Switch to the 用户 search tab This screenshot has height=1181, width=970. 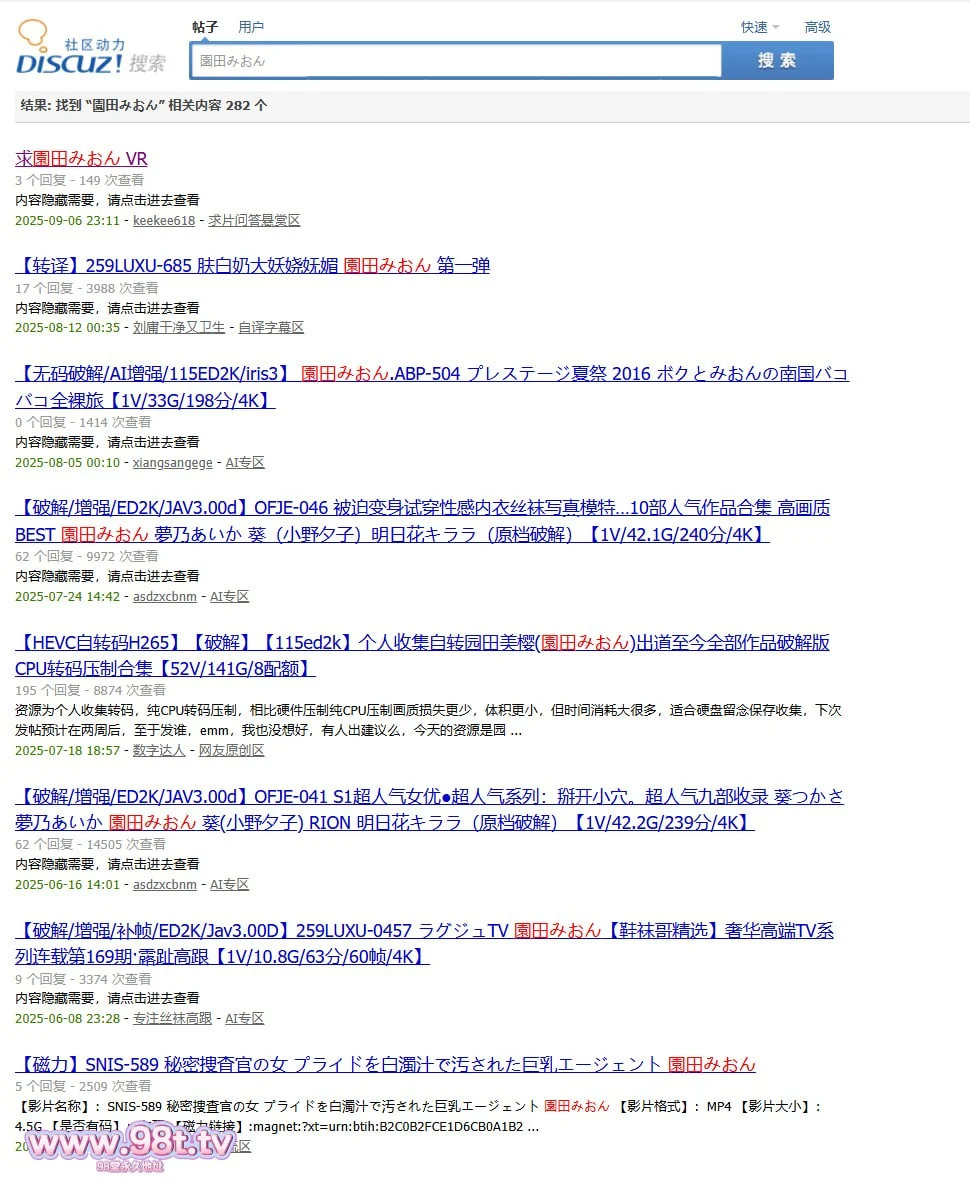tap(251, 27)
